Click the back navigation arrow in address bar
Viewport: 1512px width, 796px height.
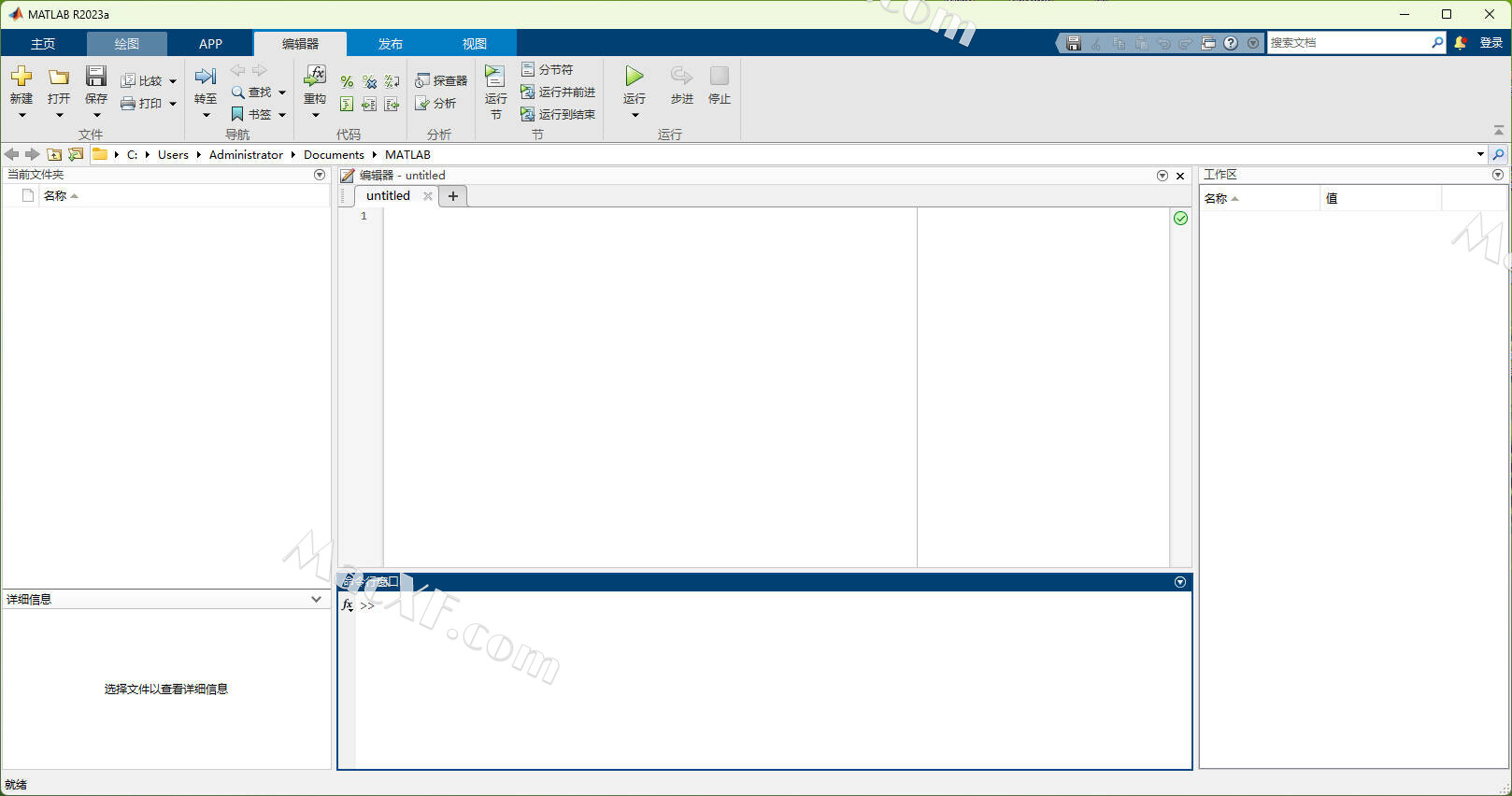pos(11,154)
